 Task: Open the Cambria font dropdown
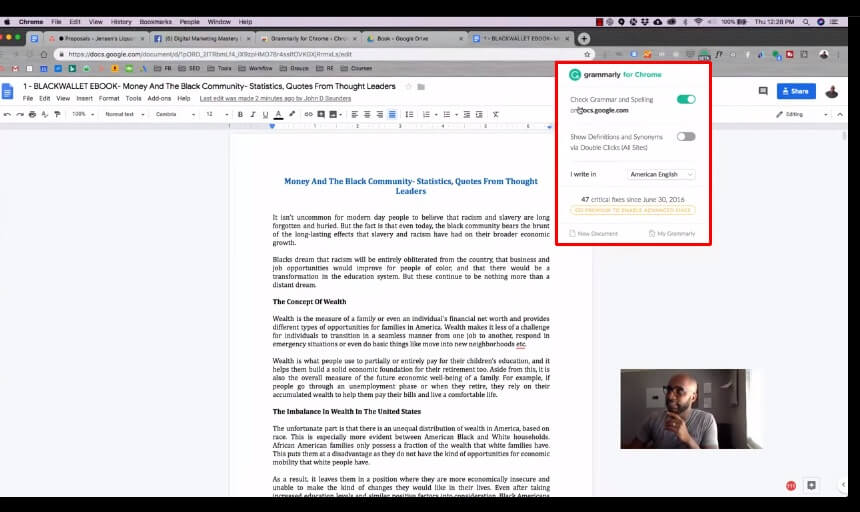click(x=176, y=115)
